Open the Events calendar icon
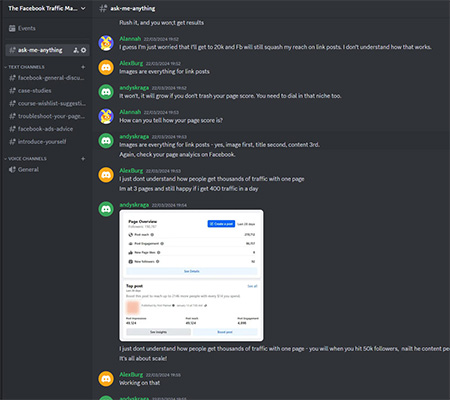The width and height of the screenshot is (450, 400). 12,28
